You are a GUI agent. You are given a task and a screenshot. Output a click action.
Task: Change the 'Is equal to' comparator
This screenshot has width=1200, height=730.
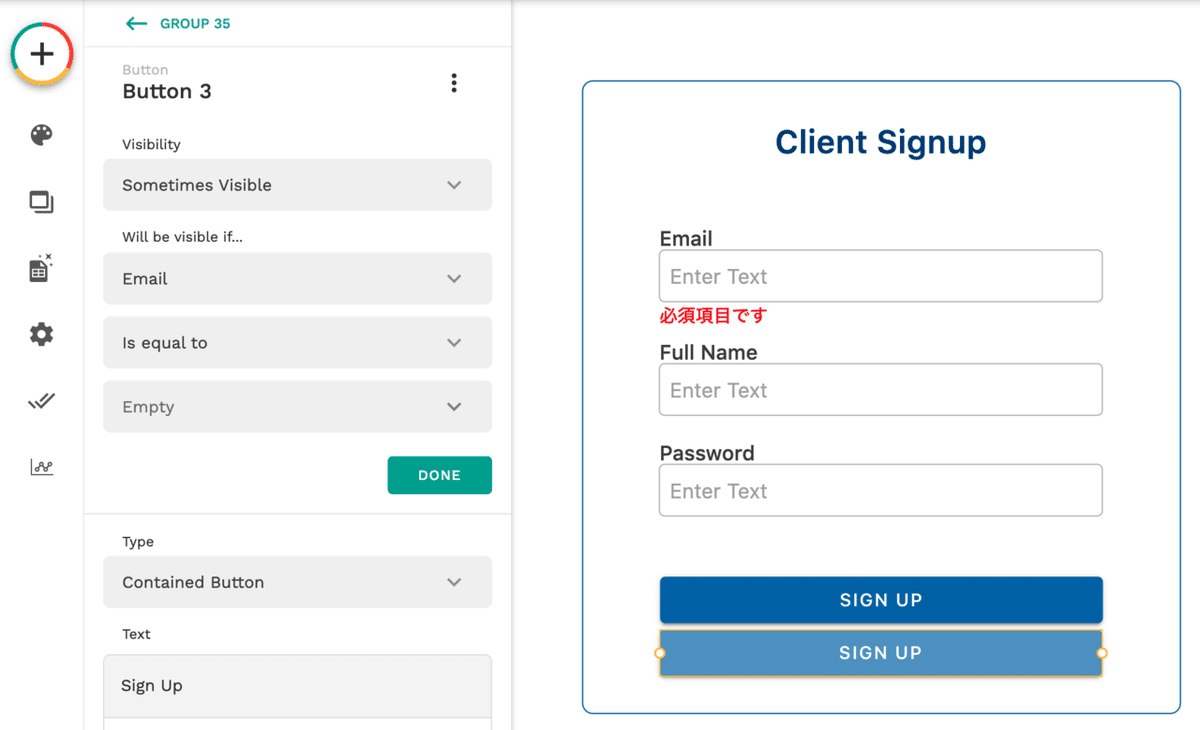coord(297,343)
